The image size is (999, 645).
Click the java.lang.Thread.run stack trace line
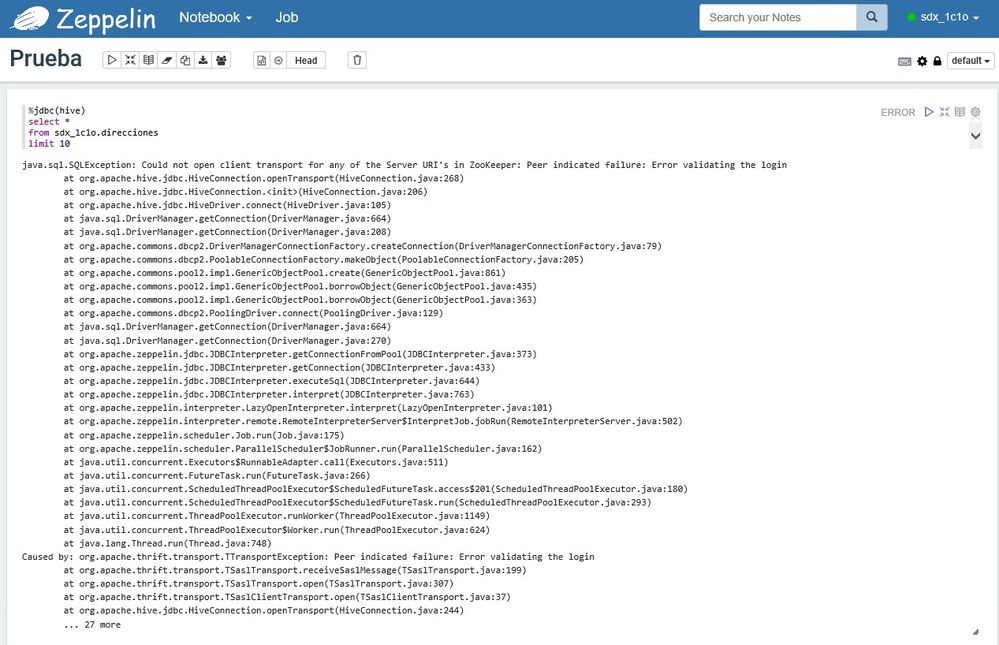(168, 544)
